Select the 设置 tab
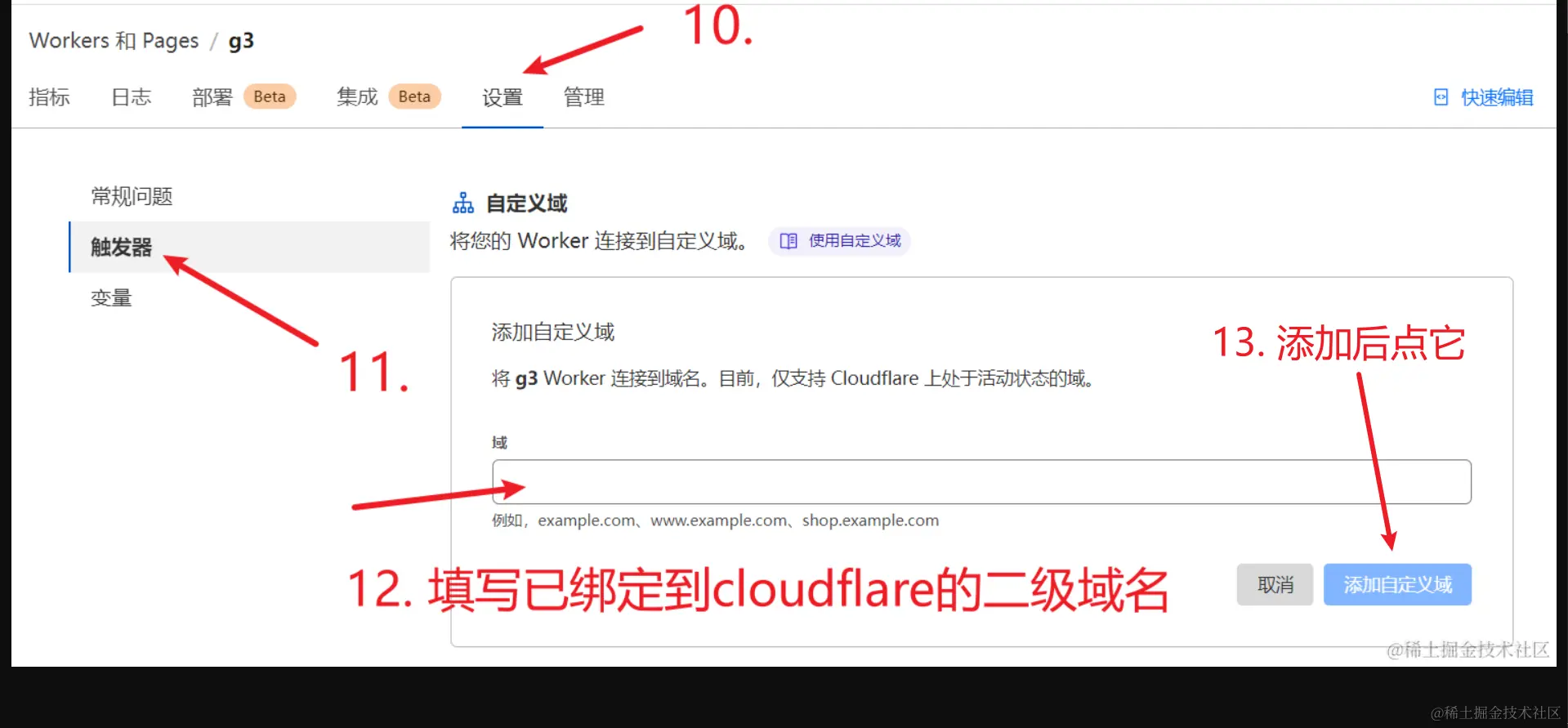The height and width of the screenshot is (728, 1568). (x=502, y=98)
